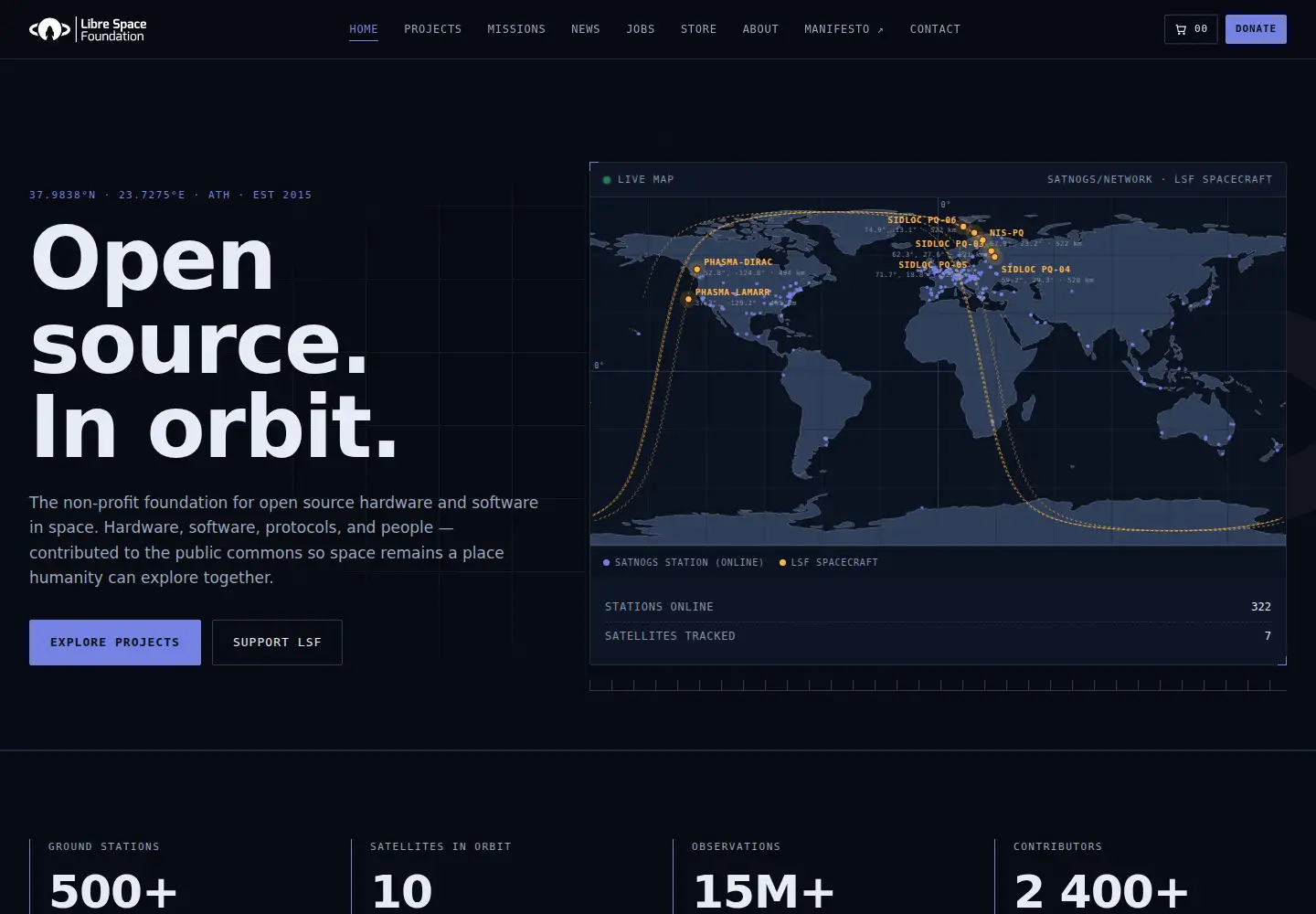Click the CONTRIBUTORS stat label

pyautogui.click(x=1057, y=846)
